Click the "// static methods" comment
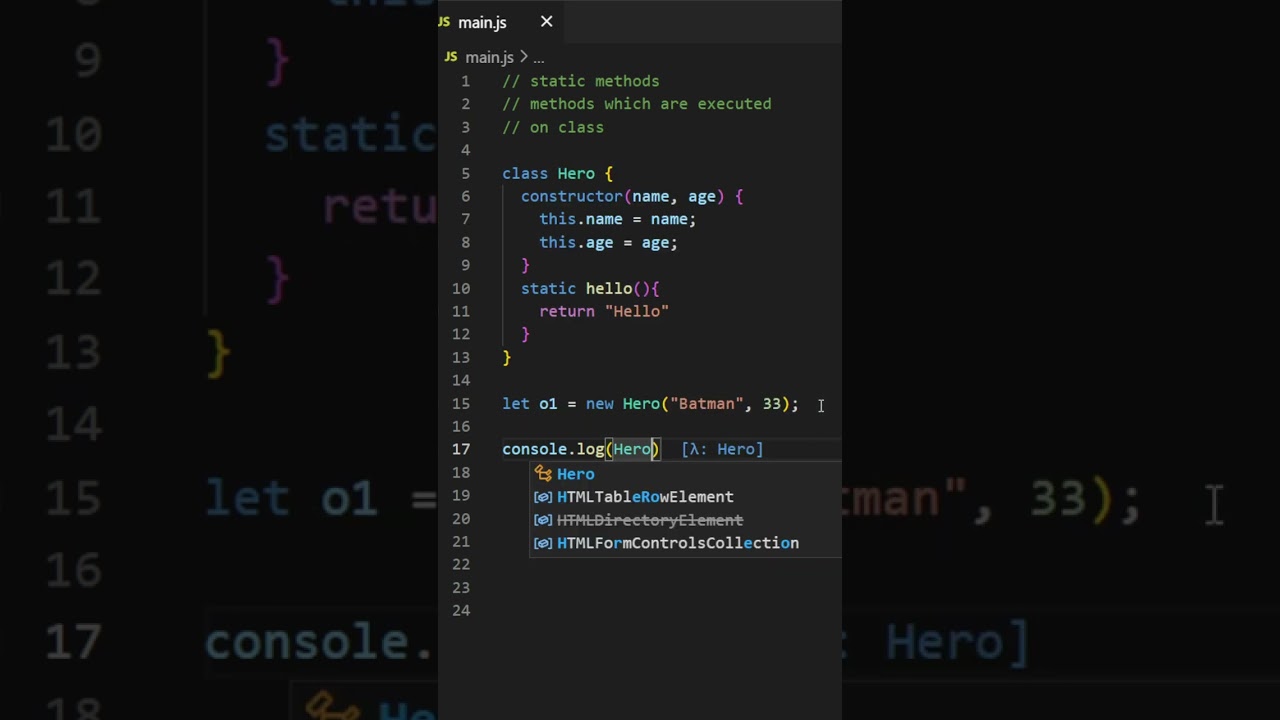Viewport: 1280px width, 720px height. click(581, 81)
